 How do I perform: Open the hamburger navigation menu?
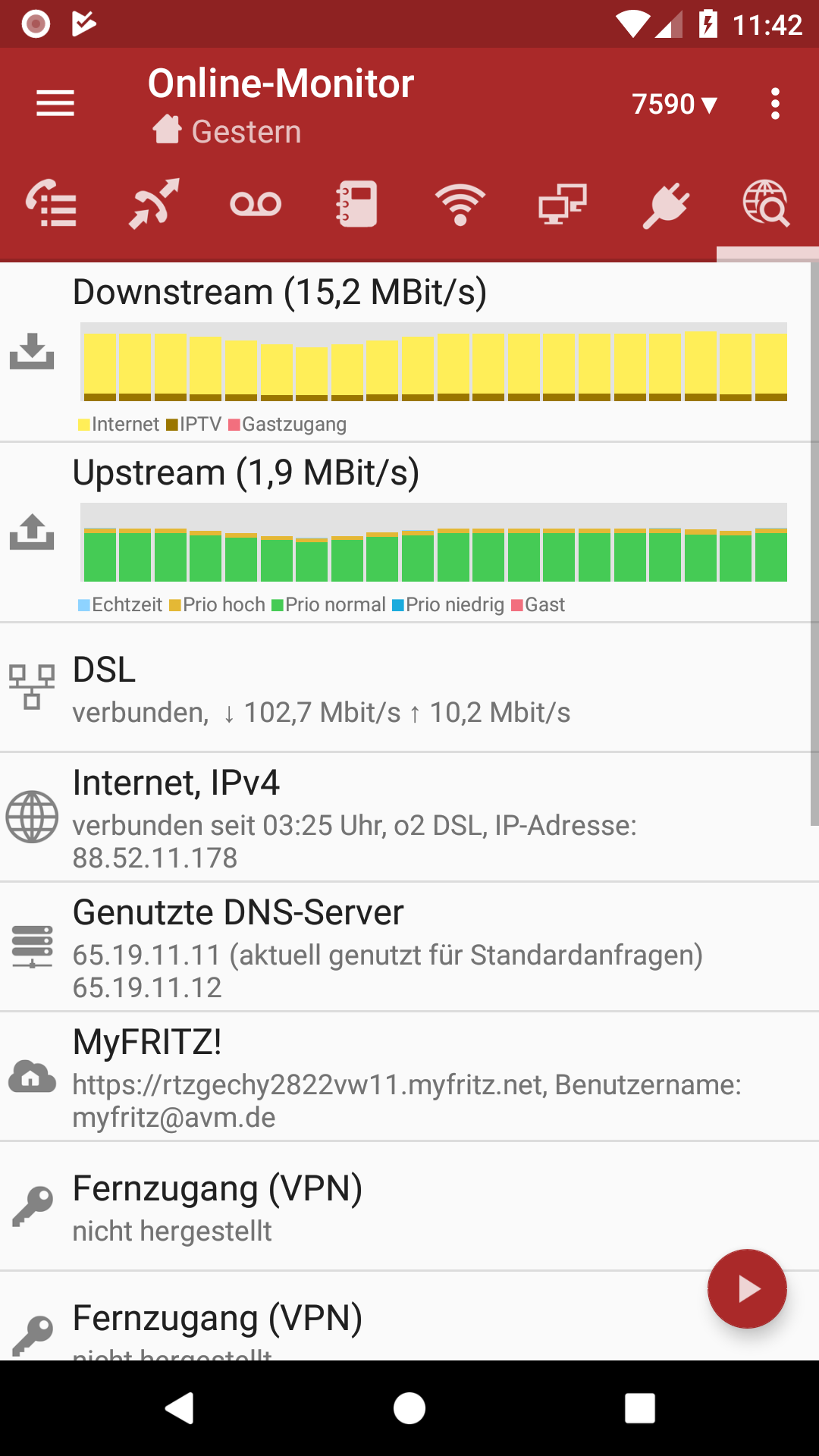point(55,103)
